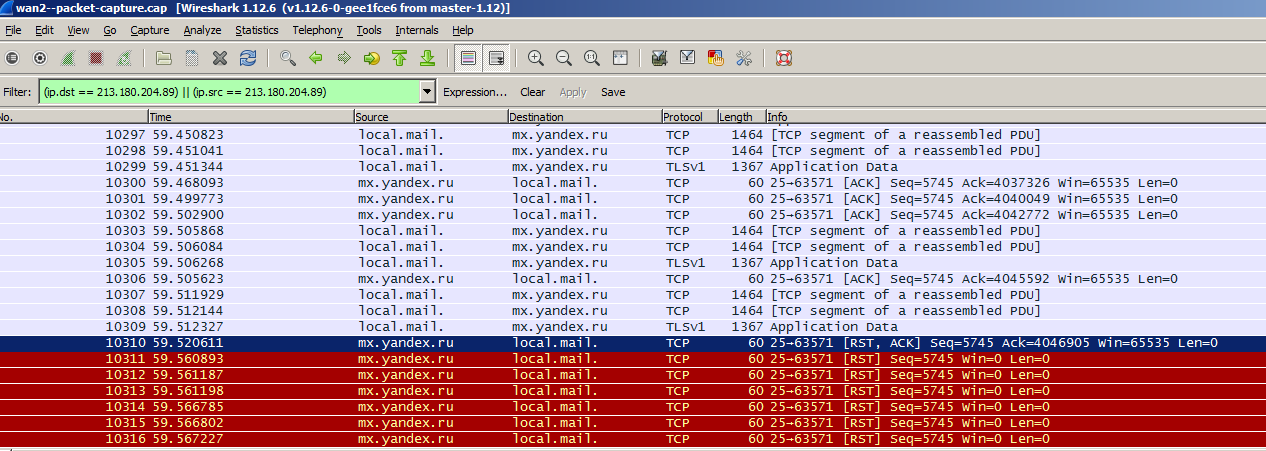This screenshot has width=1266, height=451.
Task: Open the File menu
Action: coord(13,31)
